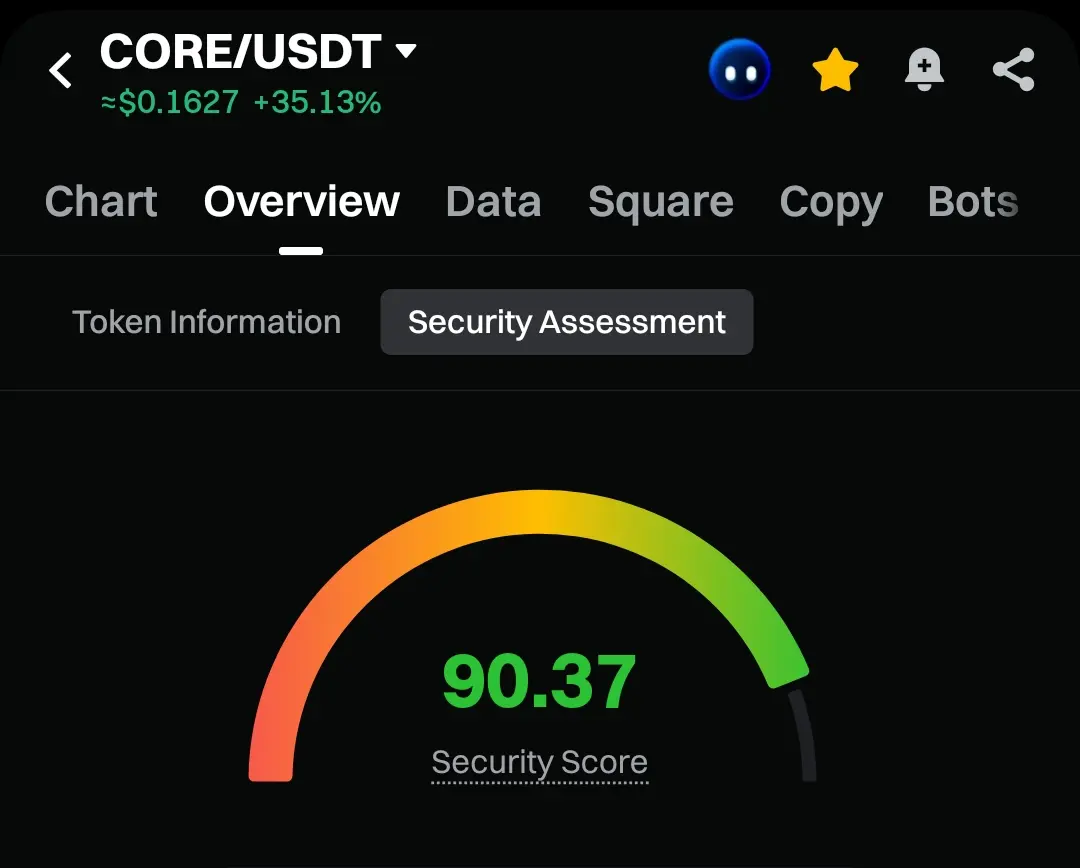Go back with the left arrow icon
Image resolution: width=1080 pixels, height=868 pixels.
point(61,70)
